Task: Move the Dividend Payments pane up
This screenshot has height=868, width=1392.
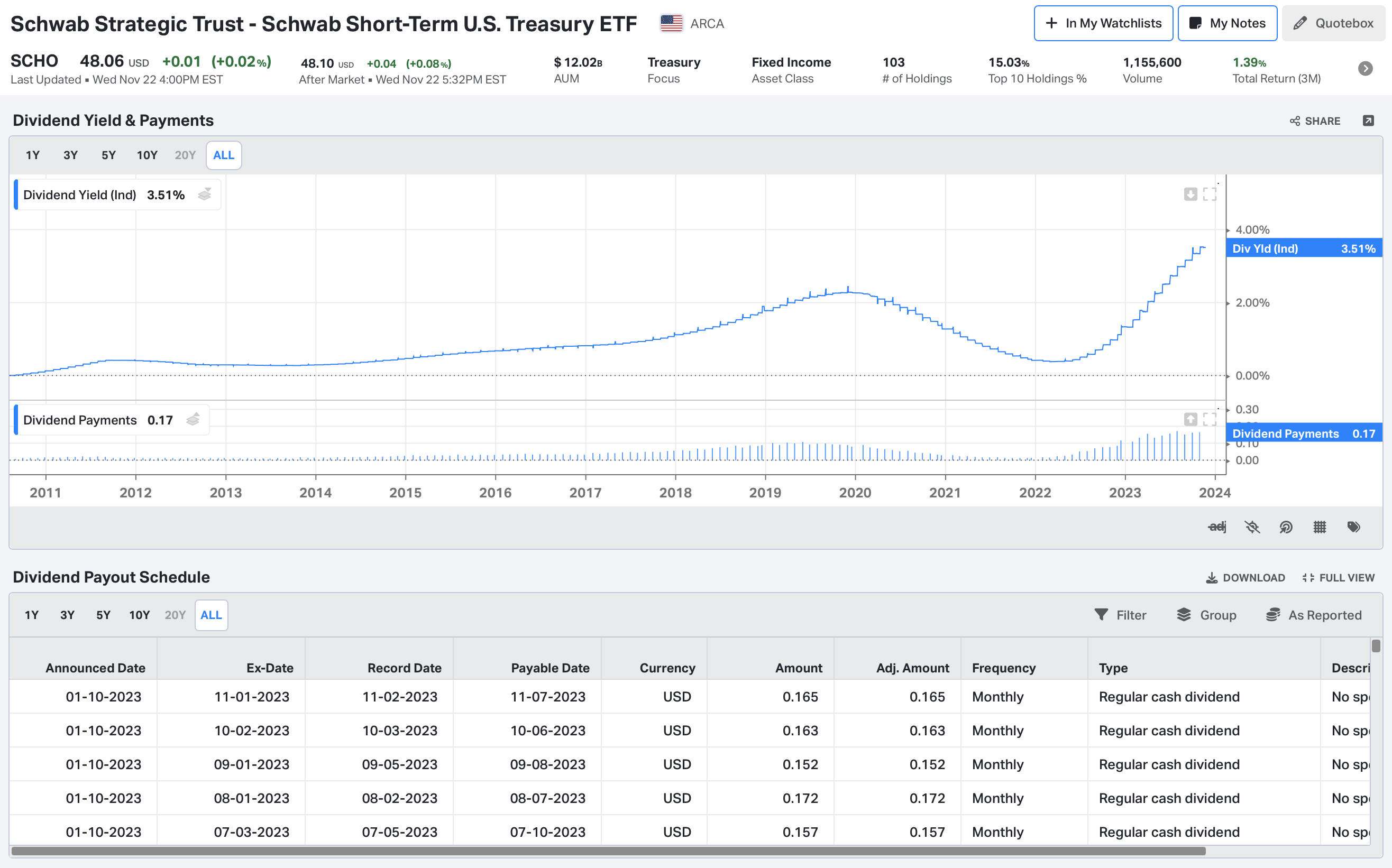Action: pos(1190,419)
